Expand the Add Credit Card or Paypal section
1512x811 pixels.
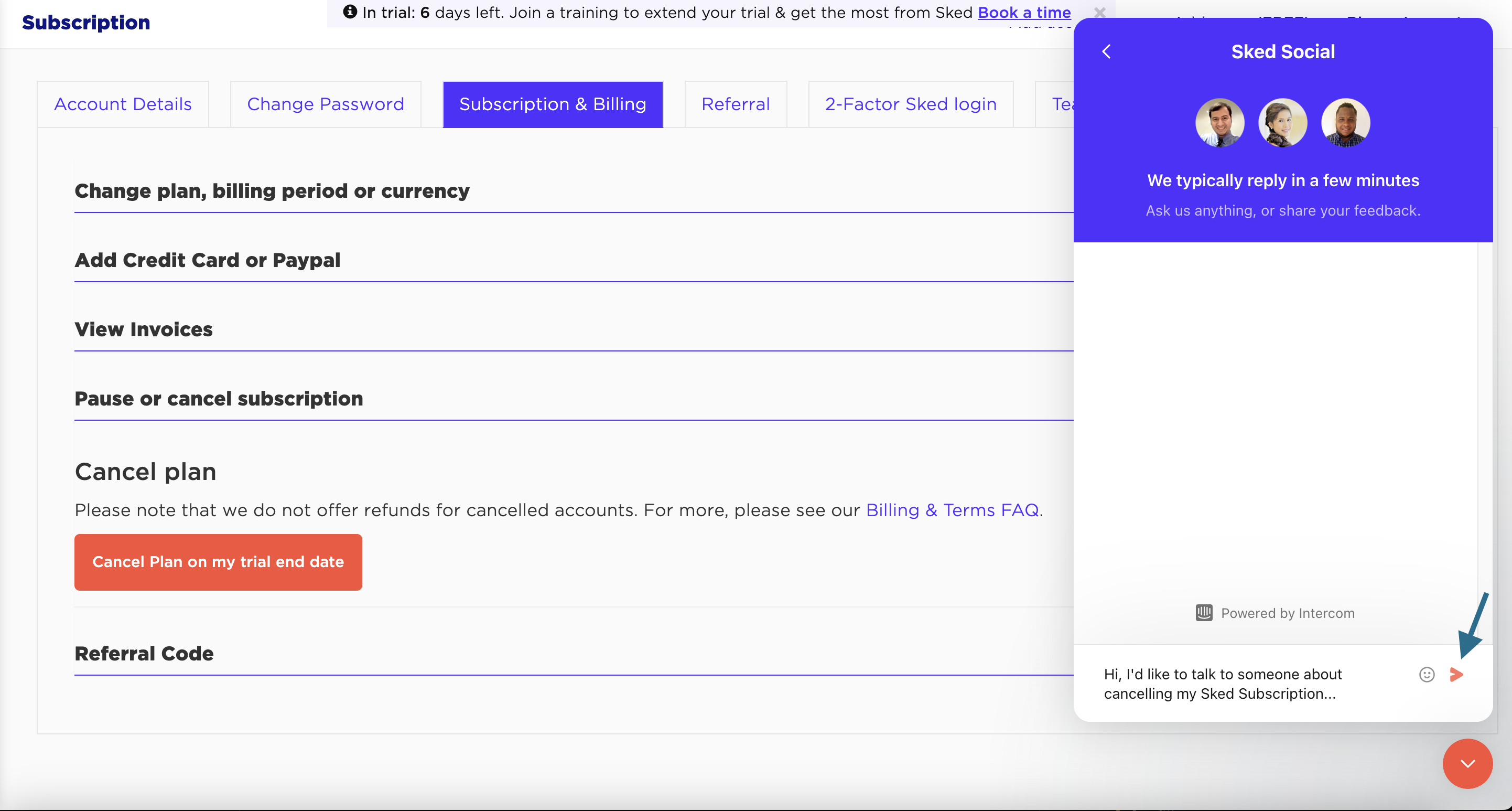pos(207,260)
